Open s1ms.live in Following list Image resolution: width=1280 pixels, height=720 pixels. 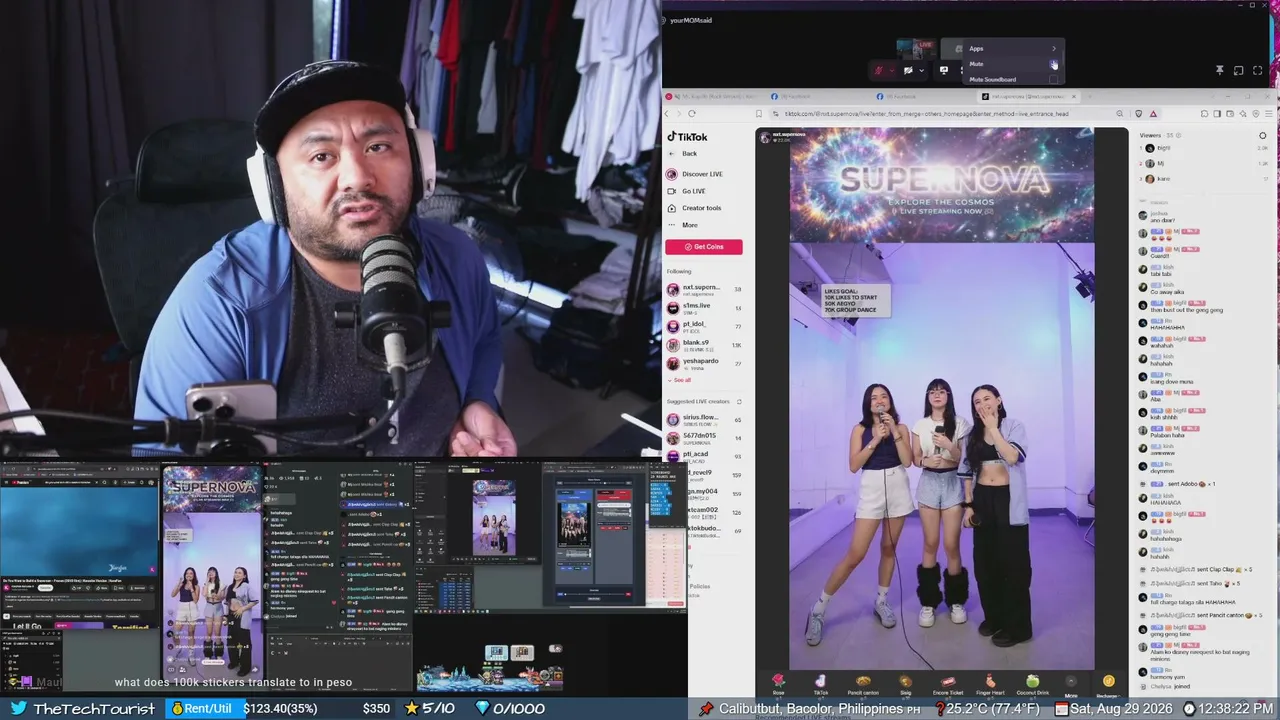pyautogui.click(x=704, y=308)
